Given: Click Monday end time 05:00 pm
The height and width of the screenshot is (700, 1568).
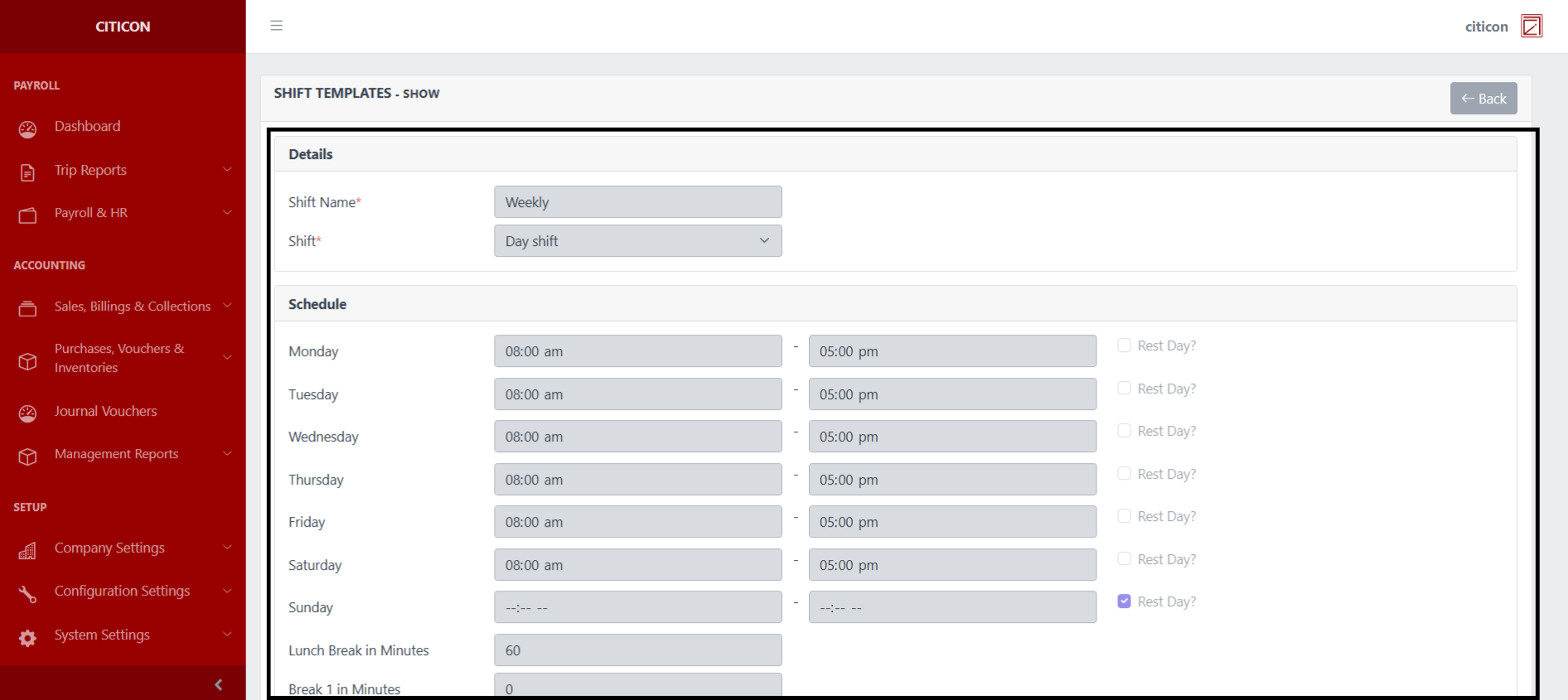Looking at the screenshot, I should [952, 351].
